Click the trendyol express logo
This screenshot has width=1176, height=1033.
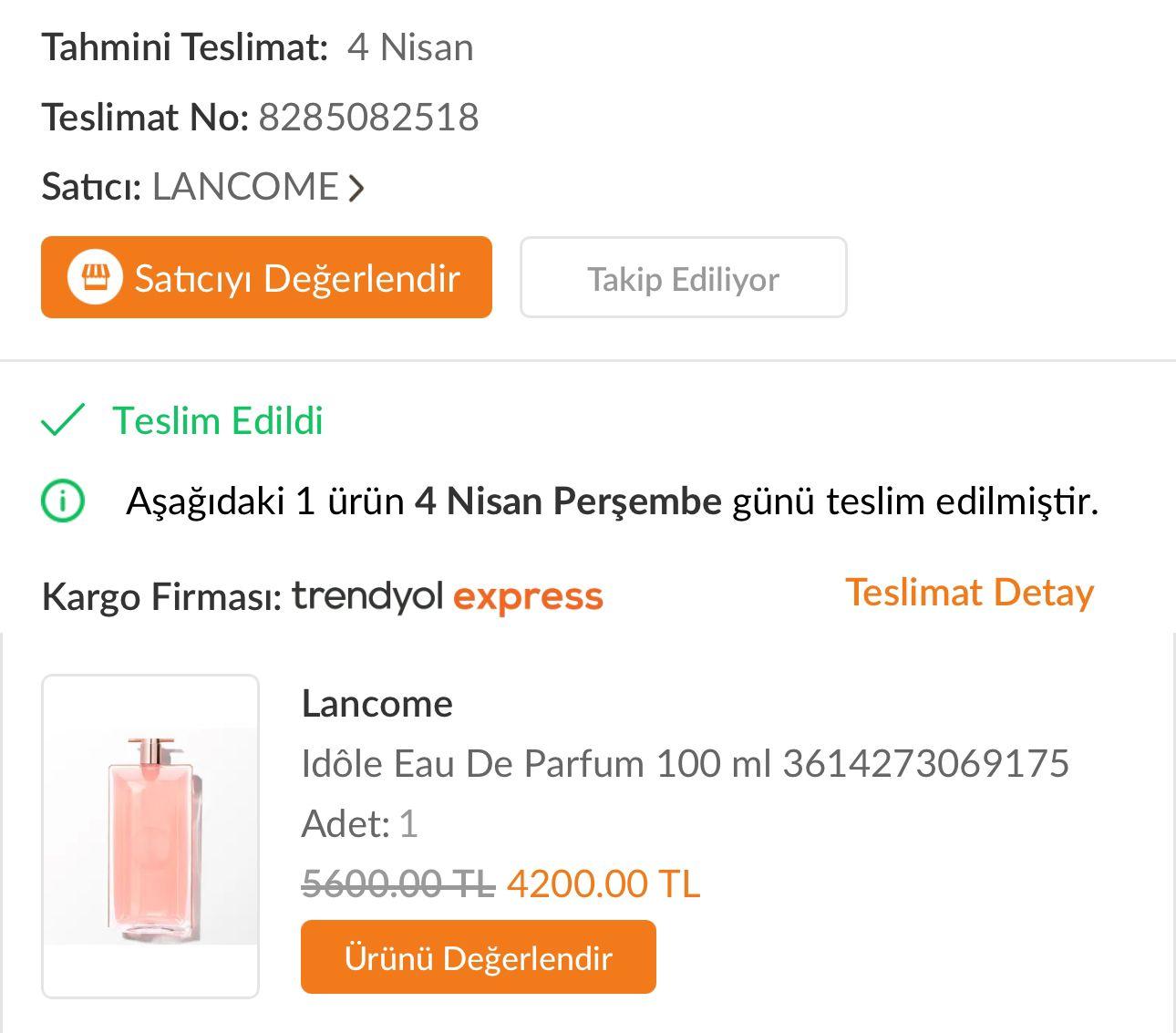(447, 594)
